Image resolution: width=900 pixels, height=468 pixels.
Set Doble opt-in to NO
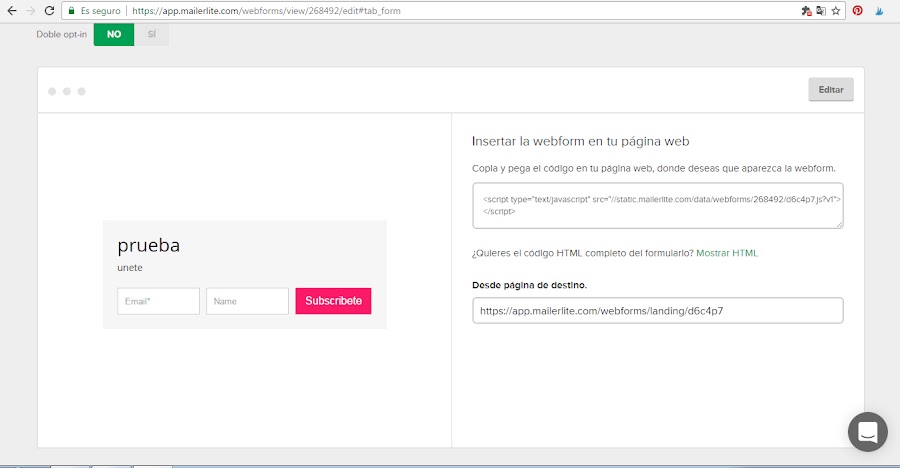pyautogui.click(x=114, y=34)
